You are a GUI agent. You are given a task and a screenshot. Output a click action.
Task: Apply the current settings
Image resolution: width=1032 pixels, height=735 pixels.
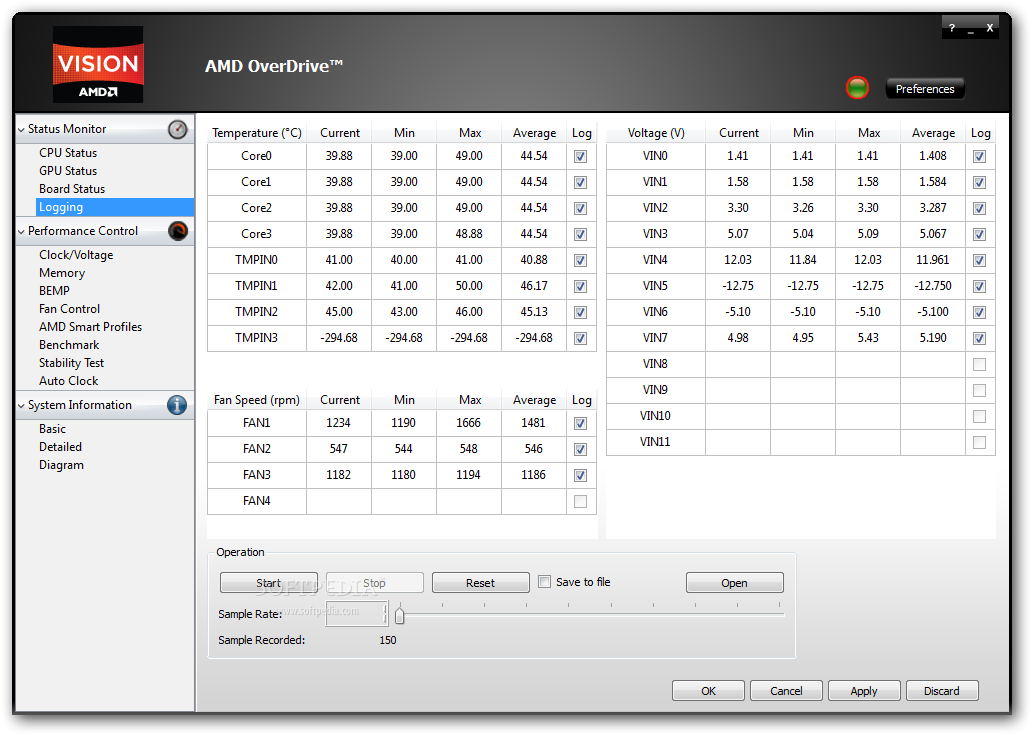pyautogui.click(x=864, y=691)
